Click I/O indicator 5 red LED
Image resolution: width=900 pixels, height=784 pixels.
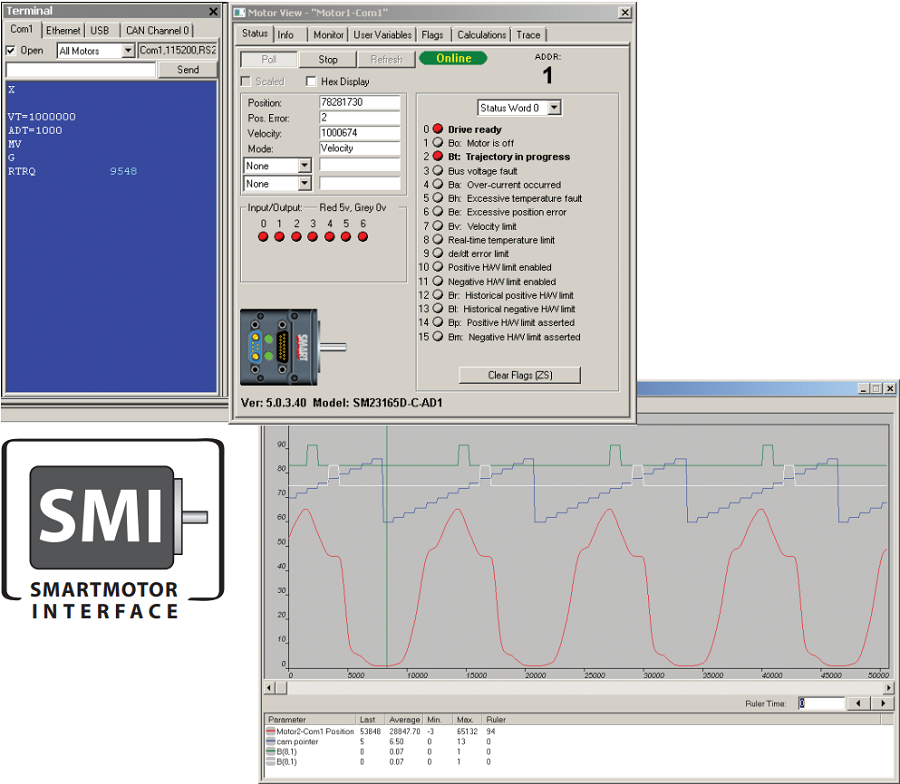[346, 236]
